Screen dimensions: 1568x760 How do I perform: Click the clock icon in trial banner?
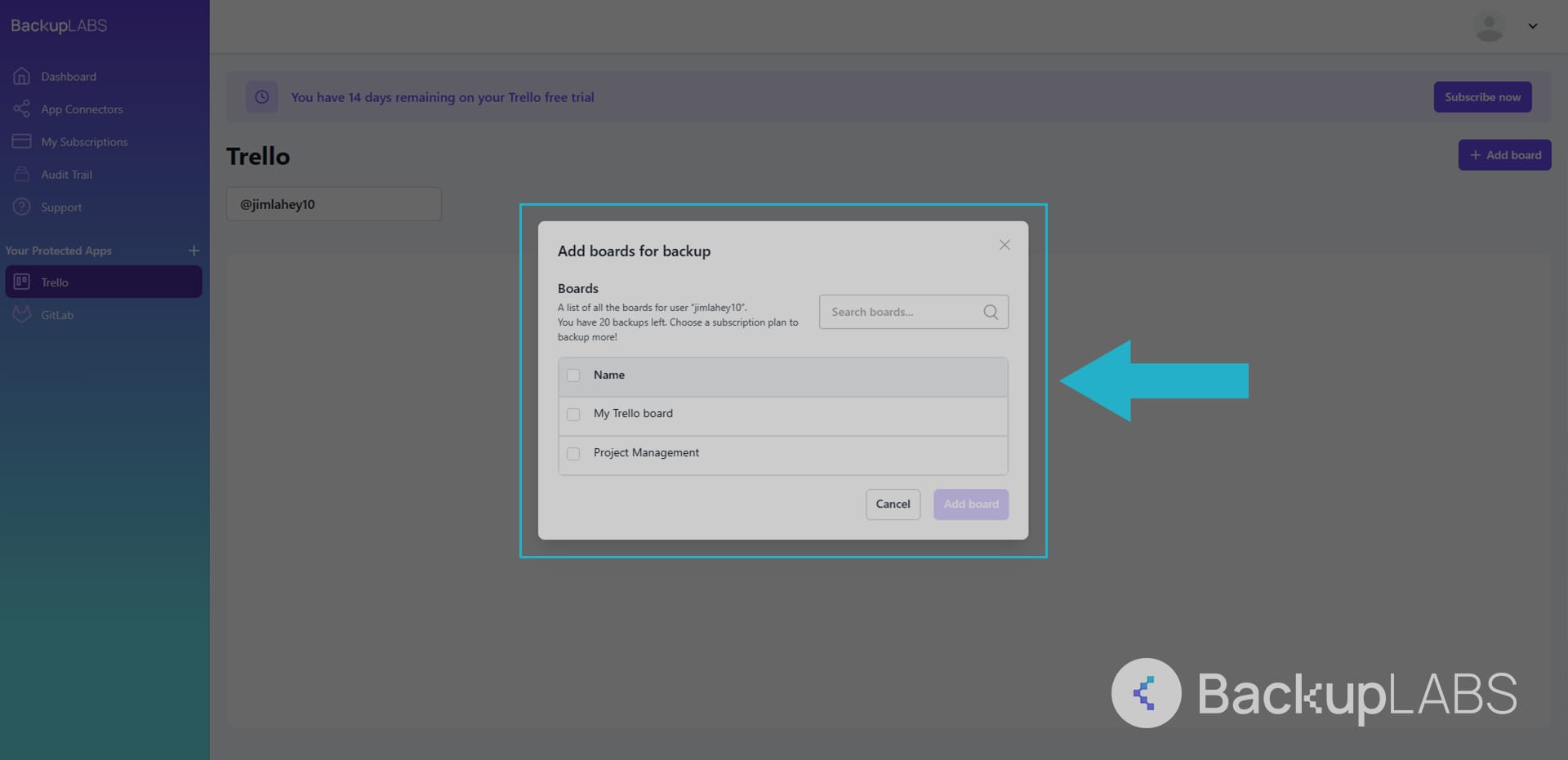[x=262, y=97]
